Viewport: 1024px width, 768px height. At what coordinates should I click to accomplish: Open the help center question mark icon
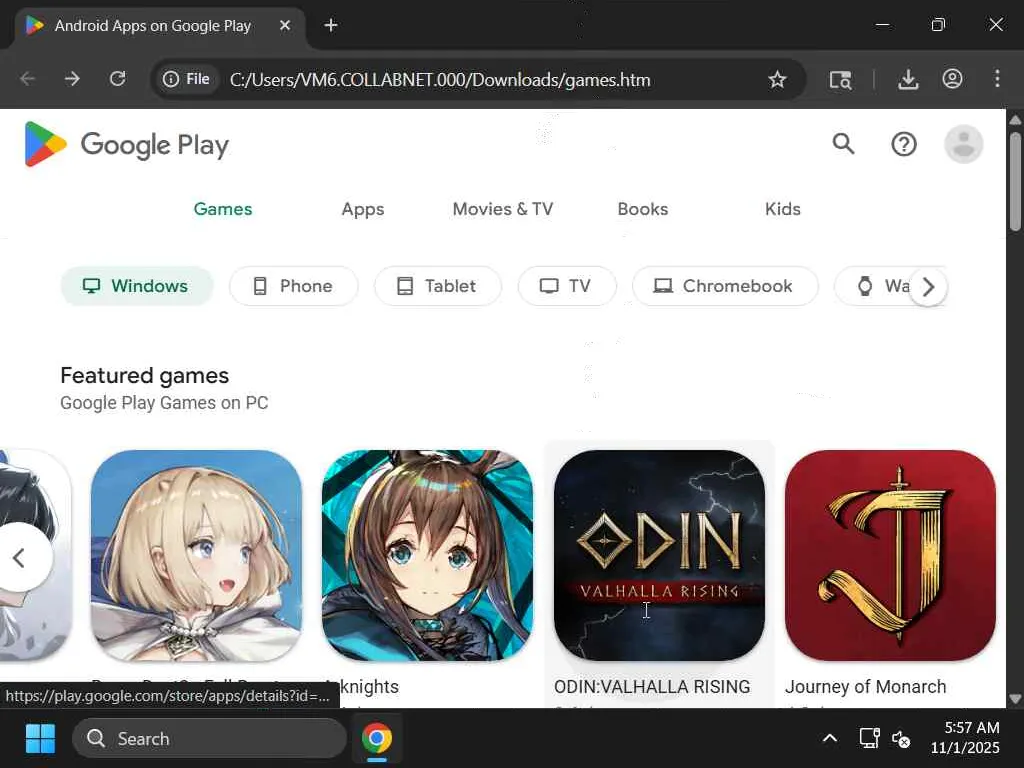(x=904, y=144)
